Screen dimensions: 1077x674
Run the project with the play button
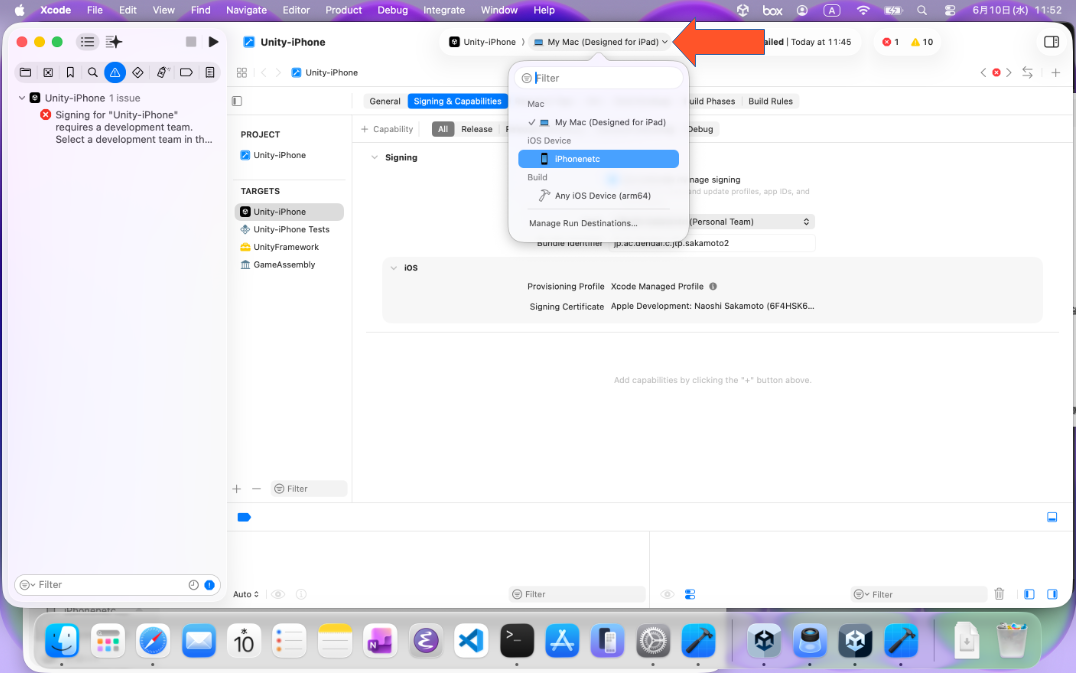tap(214, 42)
